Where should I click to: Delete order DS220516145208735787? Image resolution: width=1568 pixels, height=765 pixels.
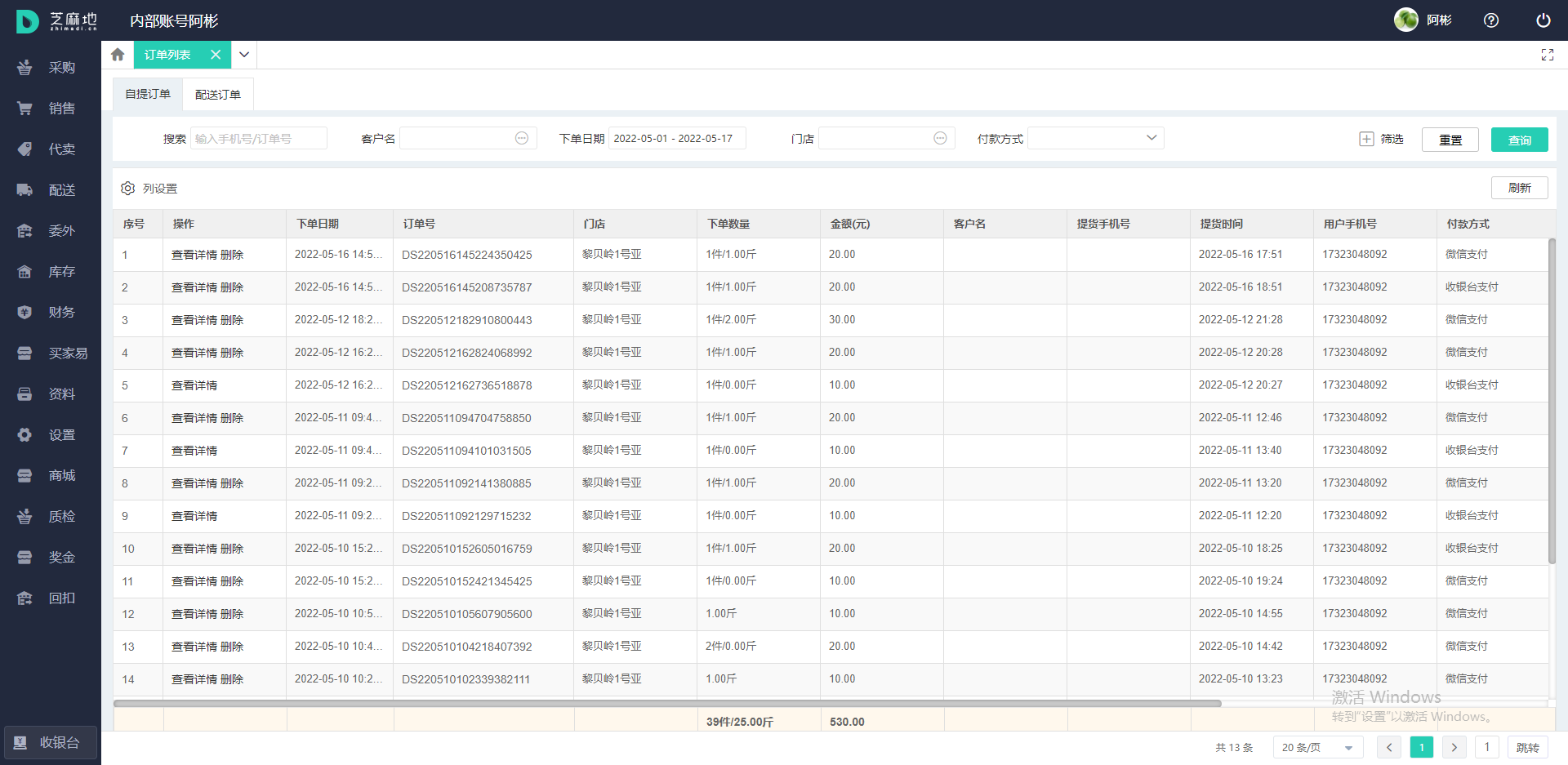coord(232,287)
